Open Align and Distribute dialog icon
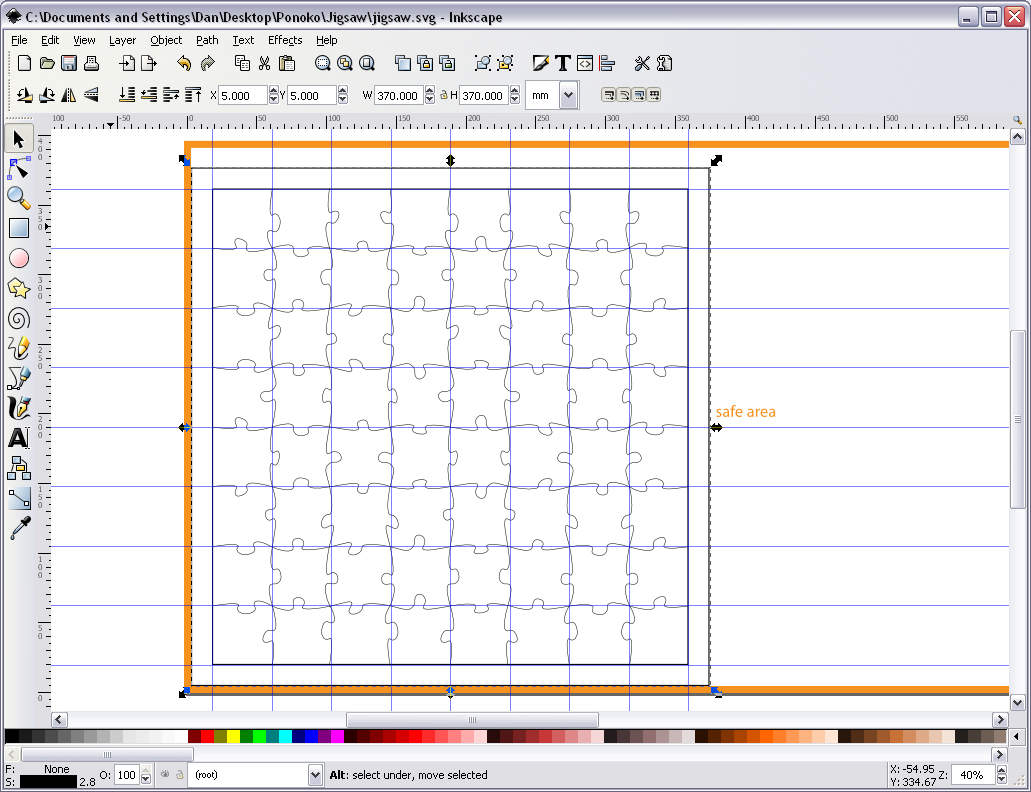 pyautogui.click(x=607, y=63)
